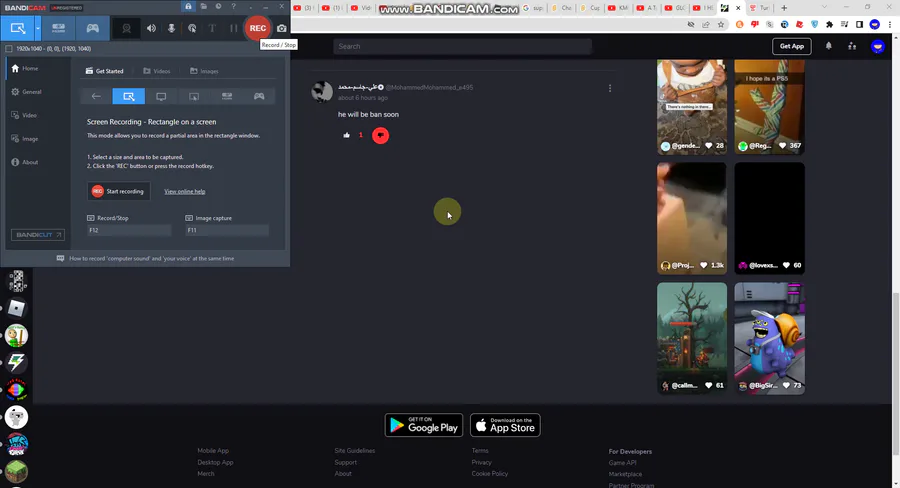The height and width of the screenshot is (488, 900).
Task: Select fullscreen monitor mode icon
Action: 161,96
